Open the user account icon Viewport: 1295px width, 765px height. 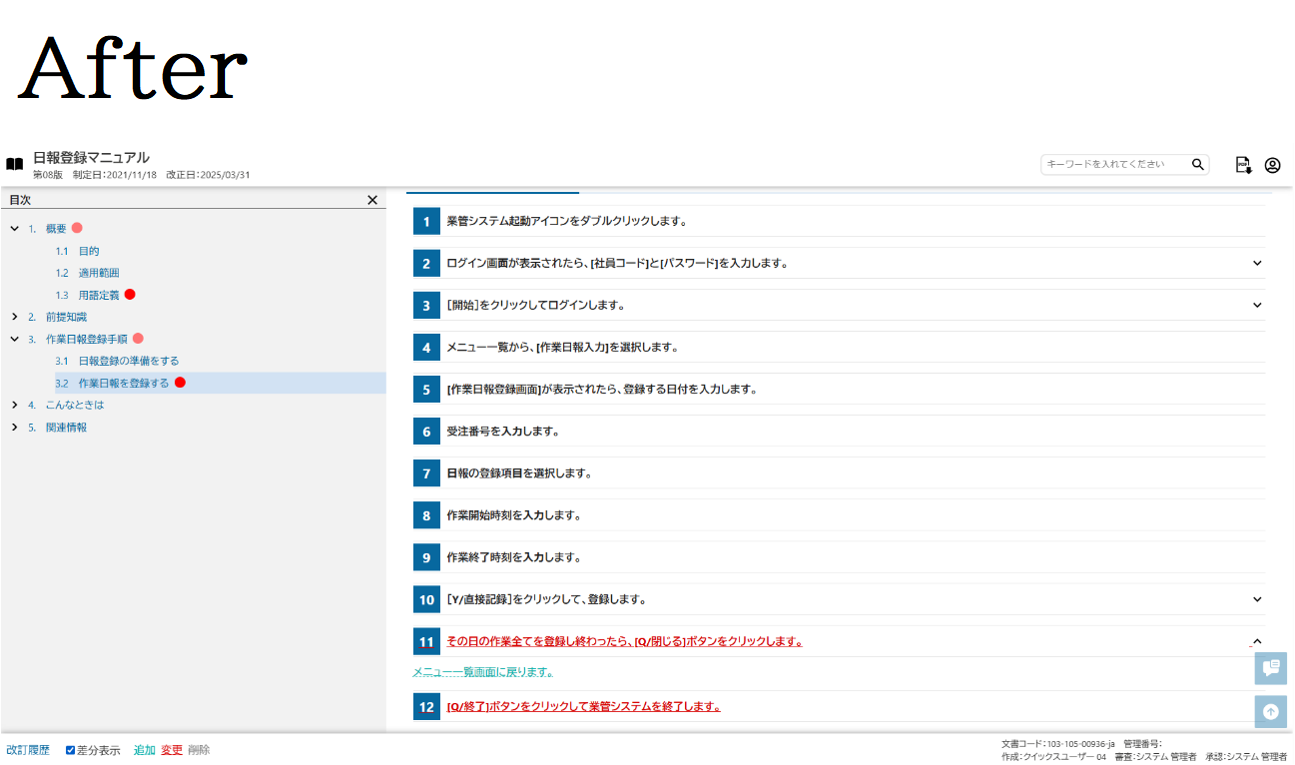(1272, 165)
